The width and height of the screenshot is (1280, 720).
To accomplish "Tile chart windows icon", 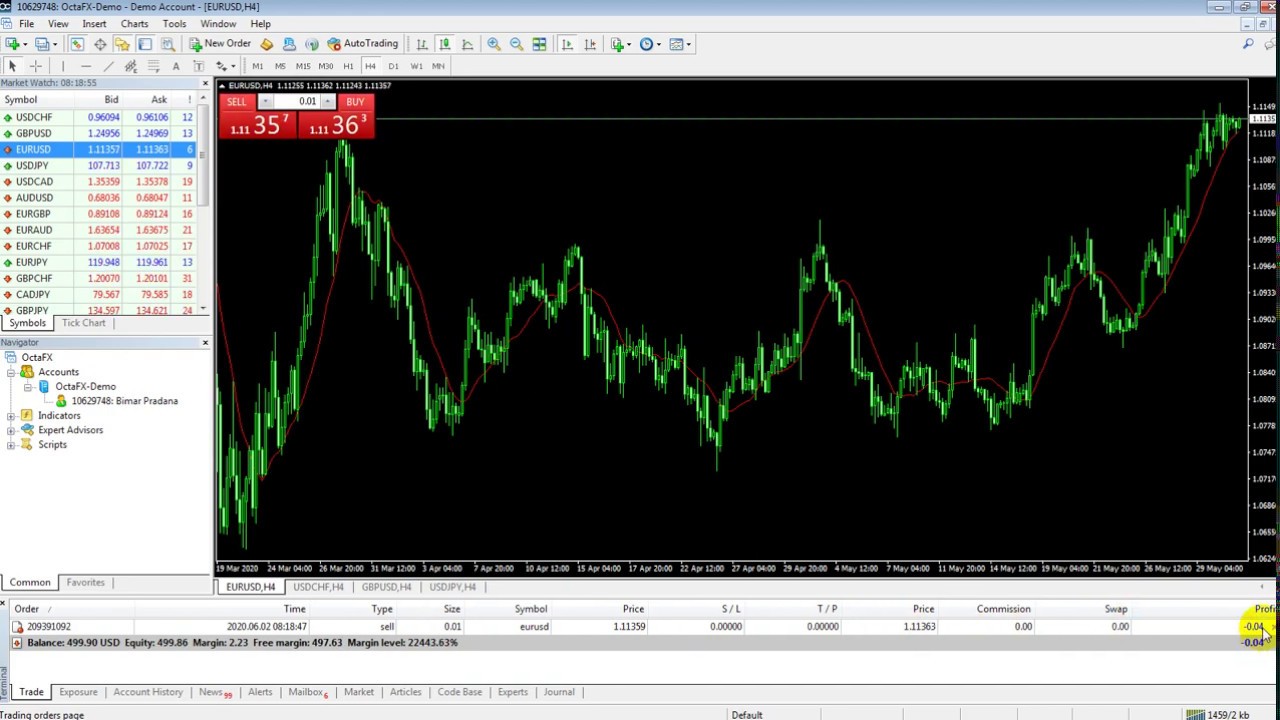I will [x=539, y=44].
